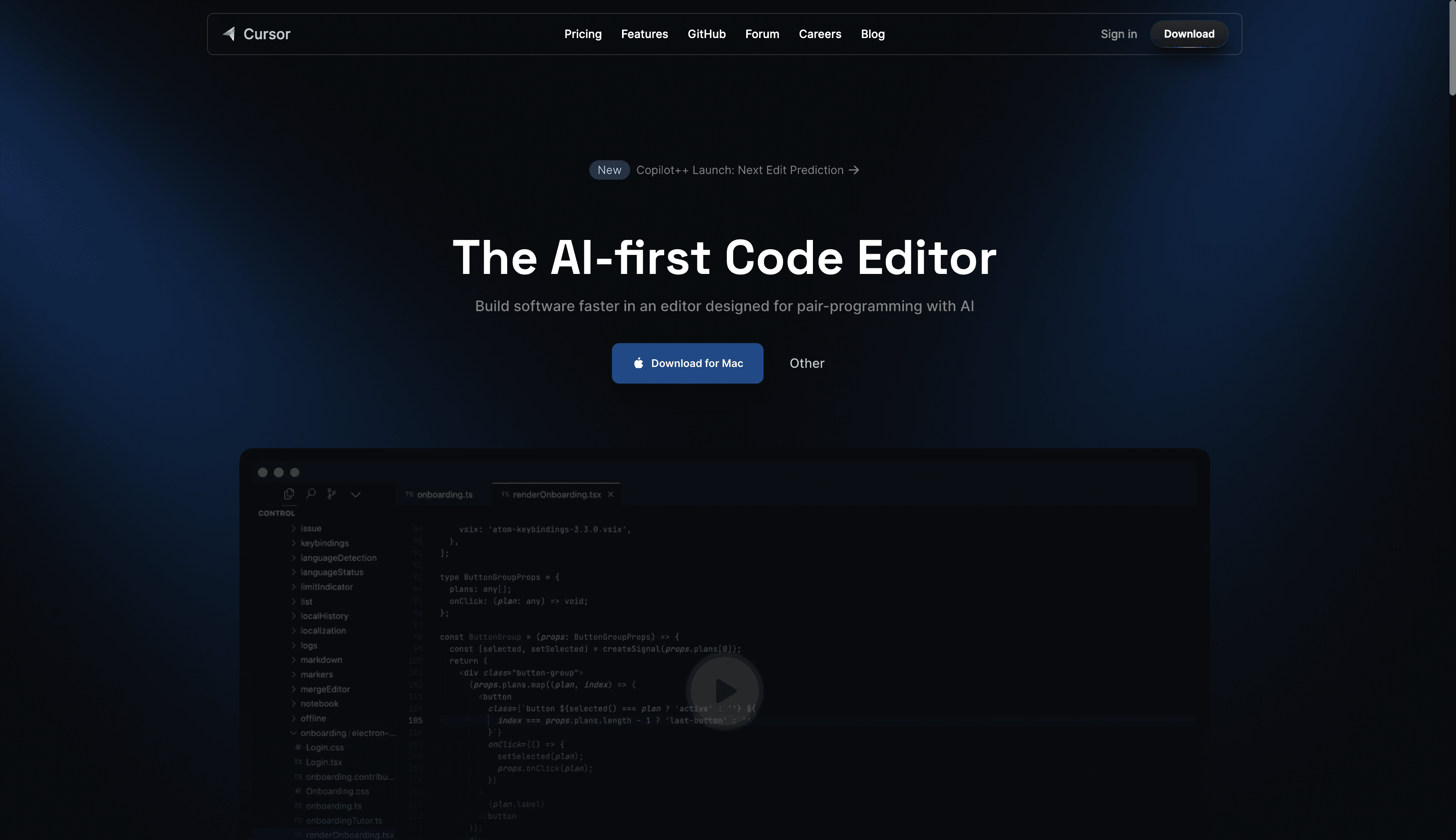The width and height of the screenshot is (1456, 840).
Task: Click the New badge
Action: click(x=609, y=170)
